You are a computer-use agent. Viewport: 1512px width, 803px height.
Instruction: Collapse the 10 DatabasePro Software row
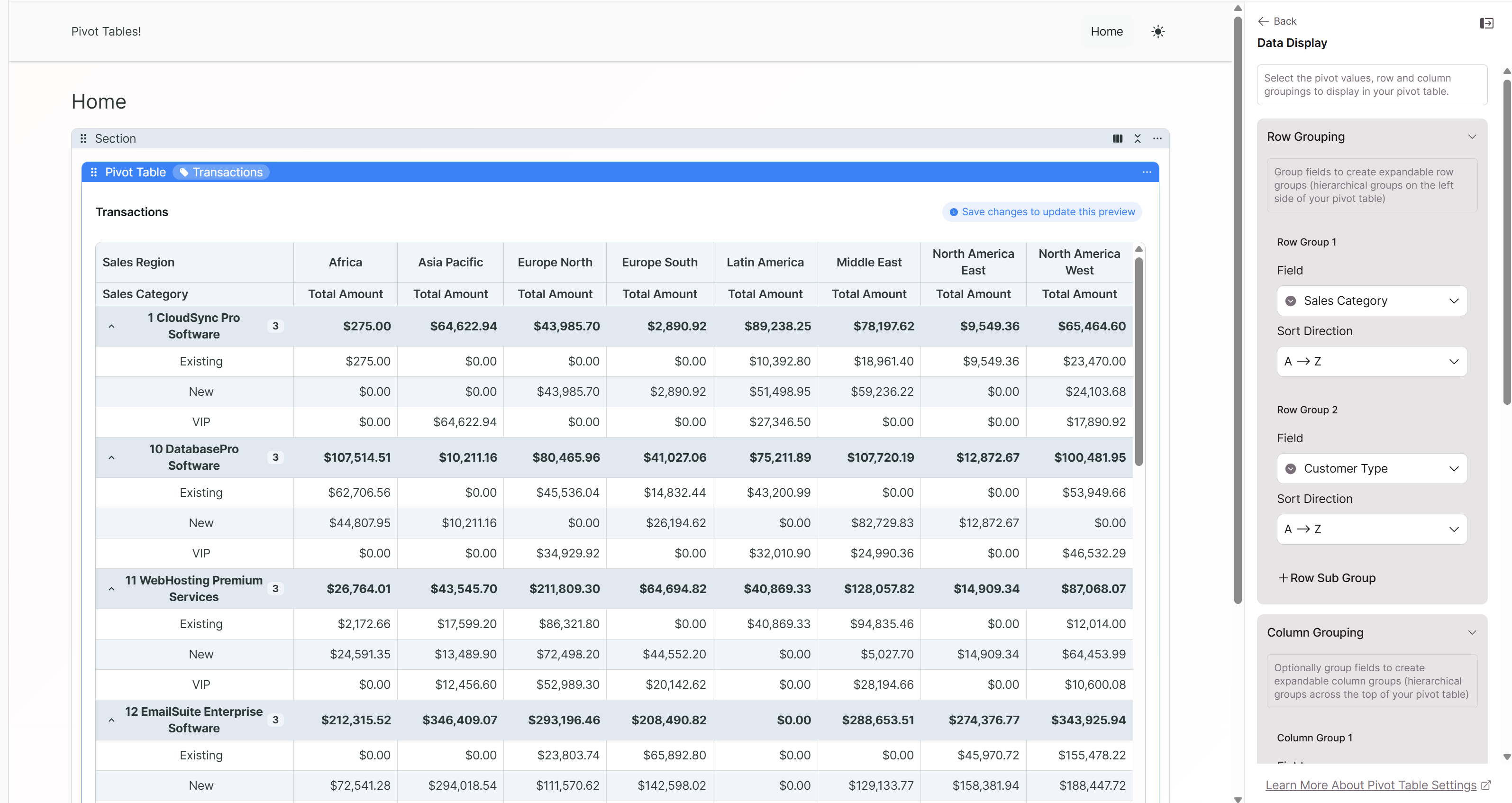(111, 458)
